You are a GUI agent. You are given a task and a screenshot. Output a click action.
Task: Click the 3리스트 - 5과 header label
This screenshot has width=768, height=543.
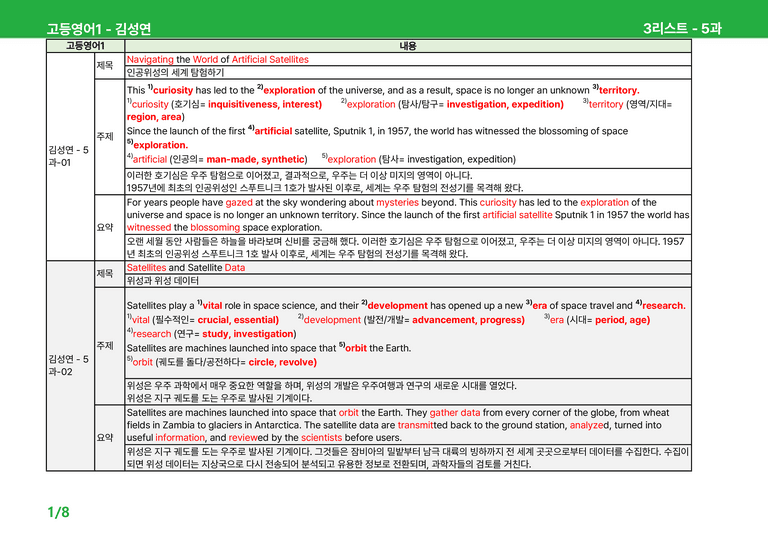(682, 28)
